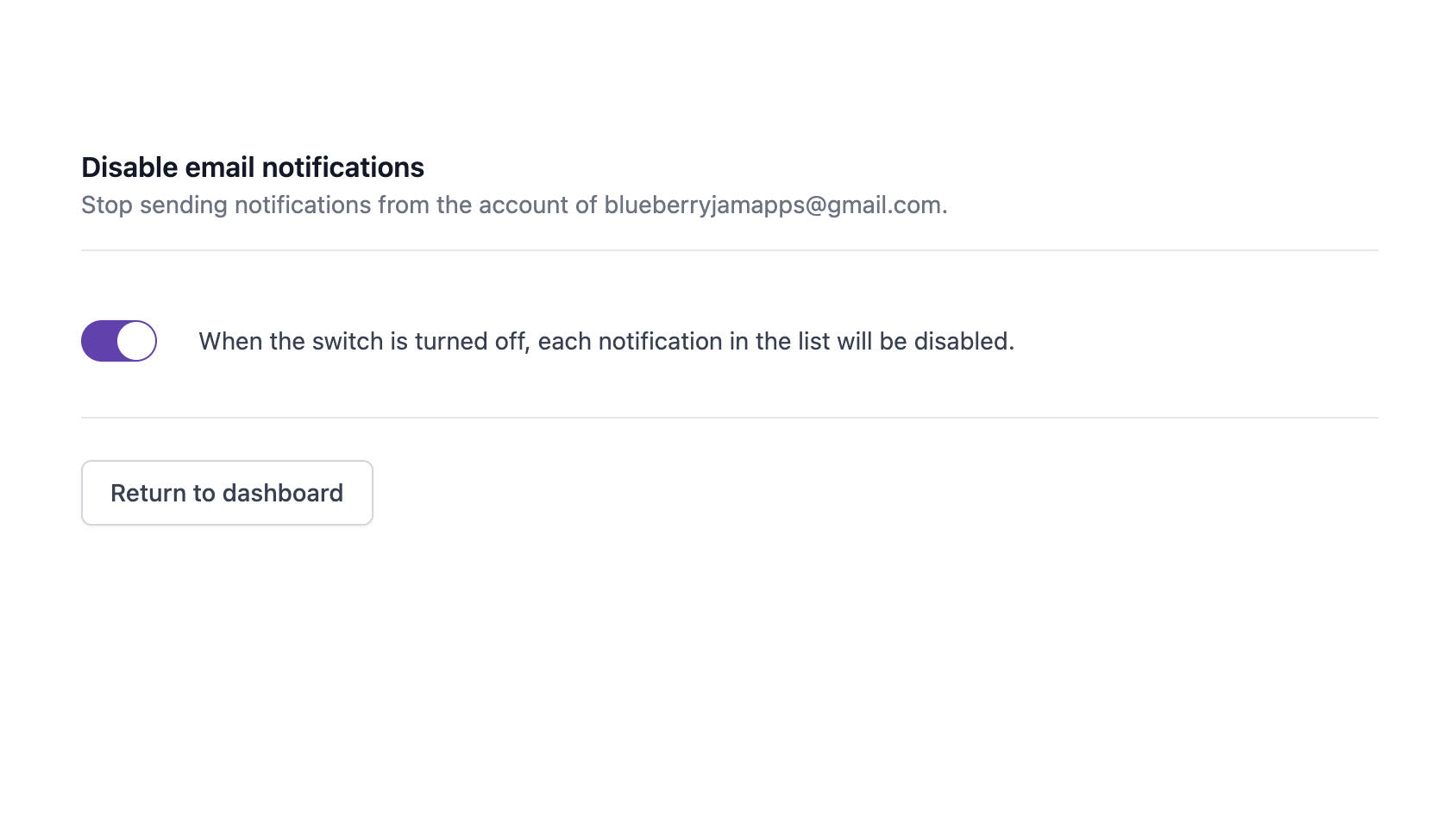Click the "Stop sending notifications" subtitle text
Screen dimensions: 1456x832
point(214,205)
